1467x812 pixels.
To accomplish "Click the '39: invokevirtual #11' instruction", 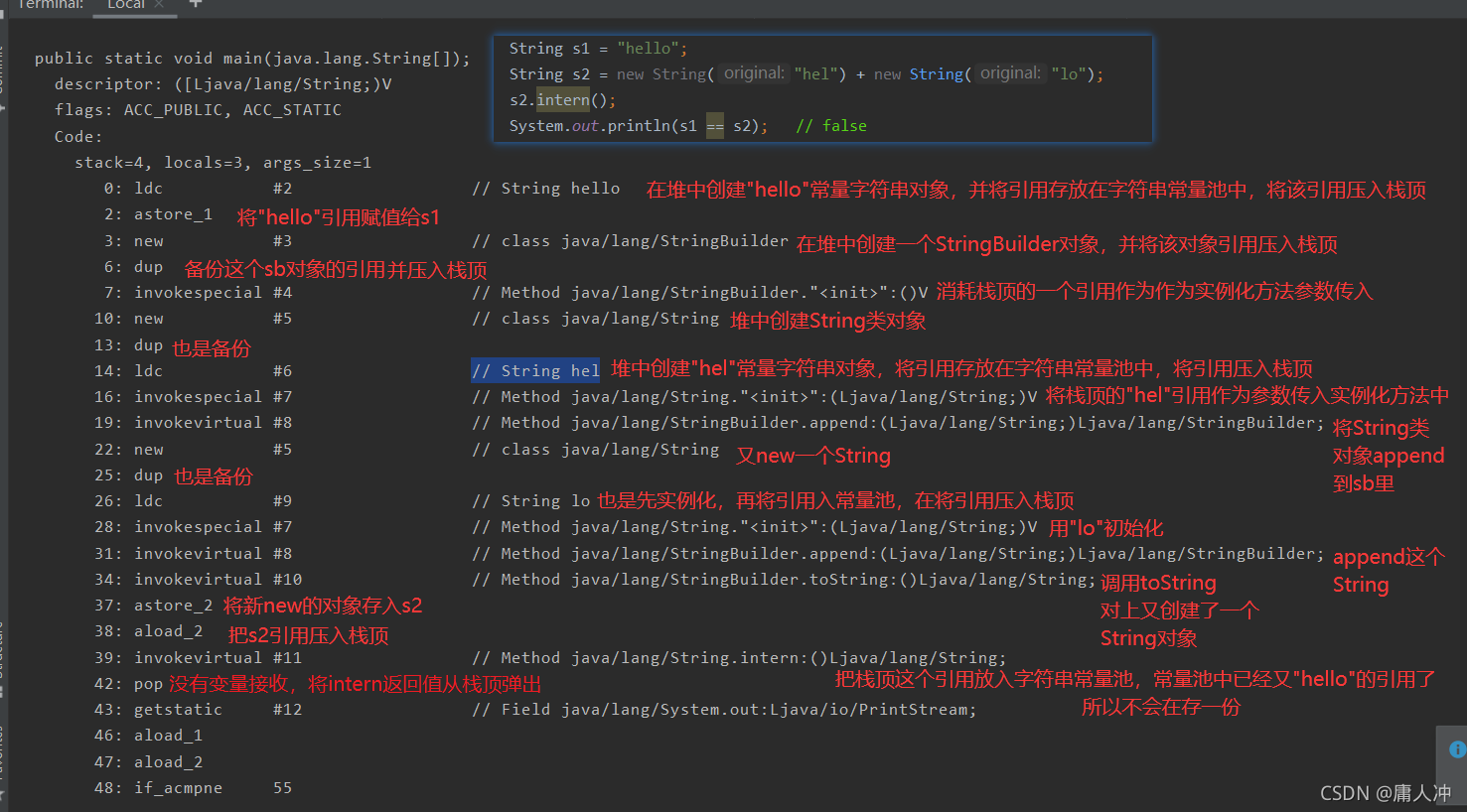I will click(x=198, y=658).
